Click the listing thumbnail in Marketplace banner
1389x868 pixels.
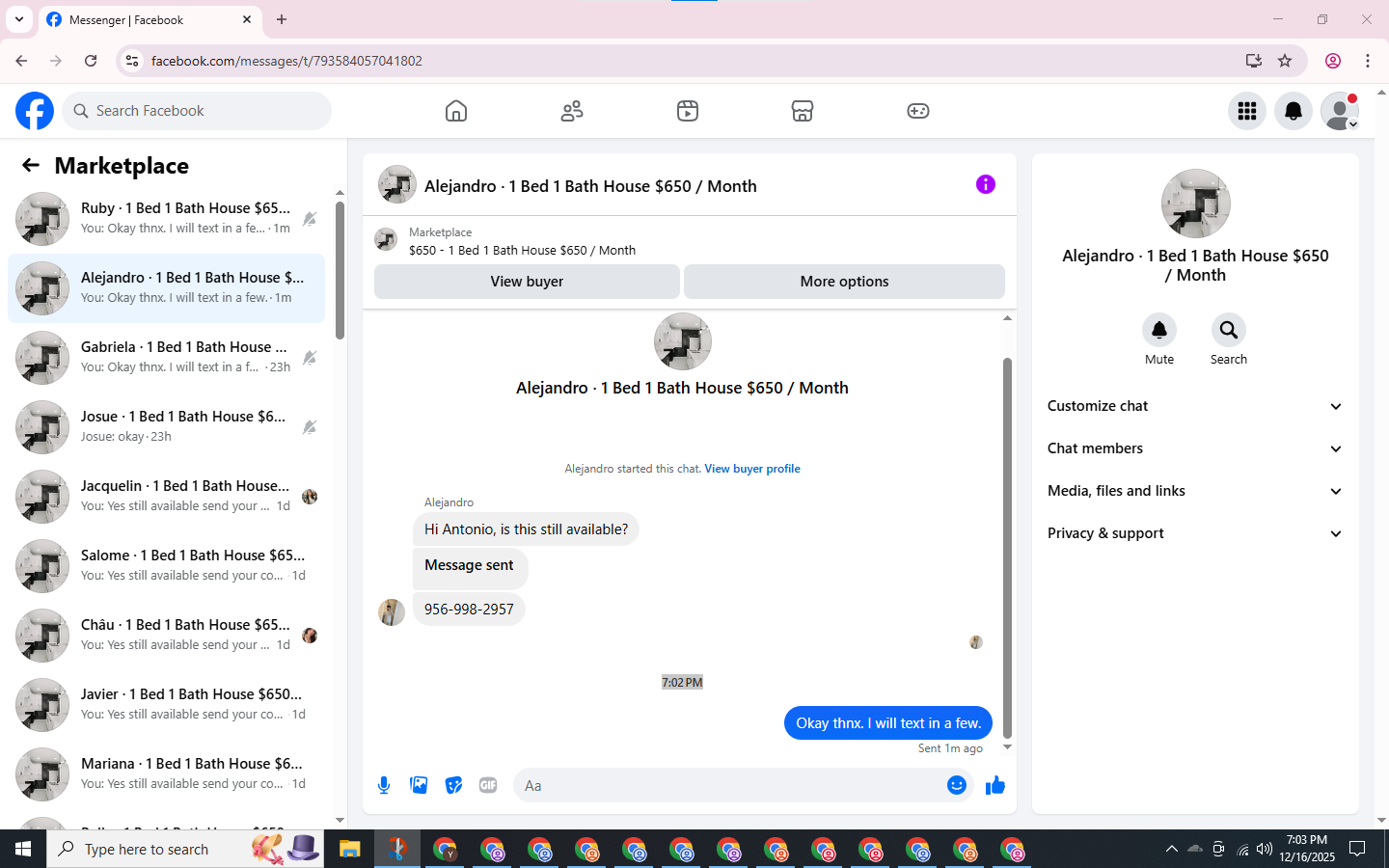click(386, 239)
